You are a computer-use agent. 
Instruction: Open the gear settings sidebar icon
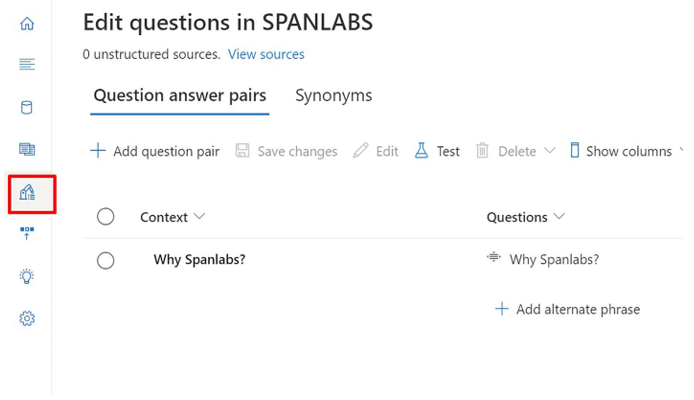27,318
